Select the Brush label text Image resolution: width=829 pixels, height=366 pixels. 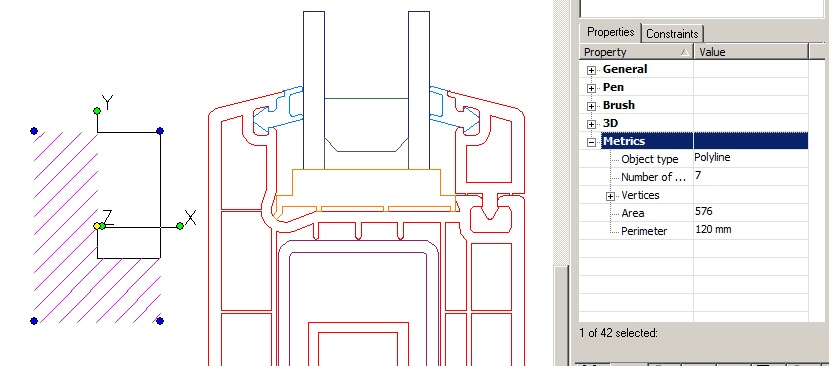[619, 105]
